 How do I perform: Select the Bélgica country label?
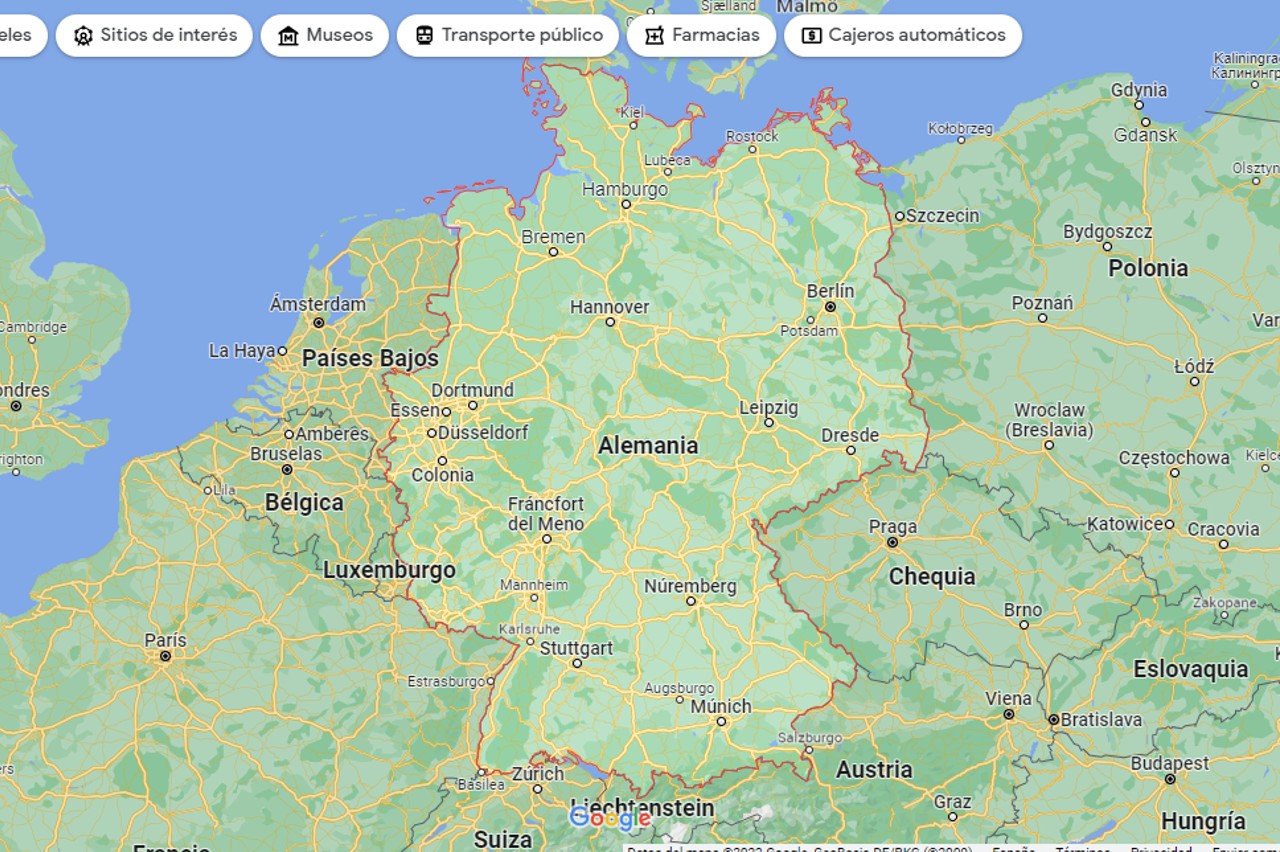304,503
